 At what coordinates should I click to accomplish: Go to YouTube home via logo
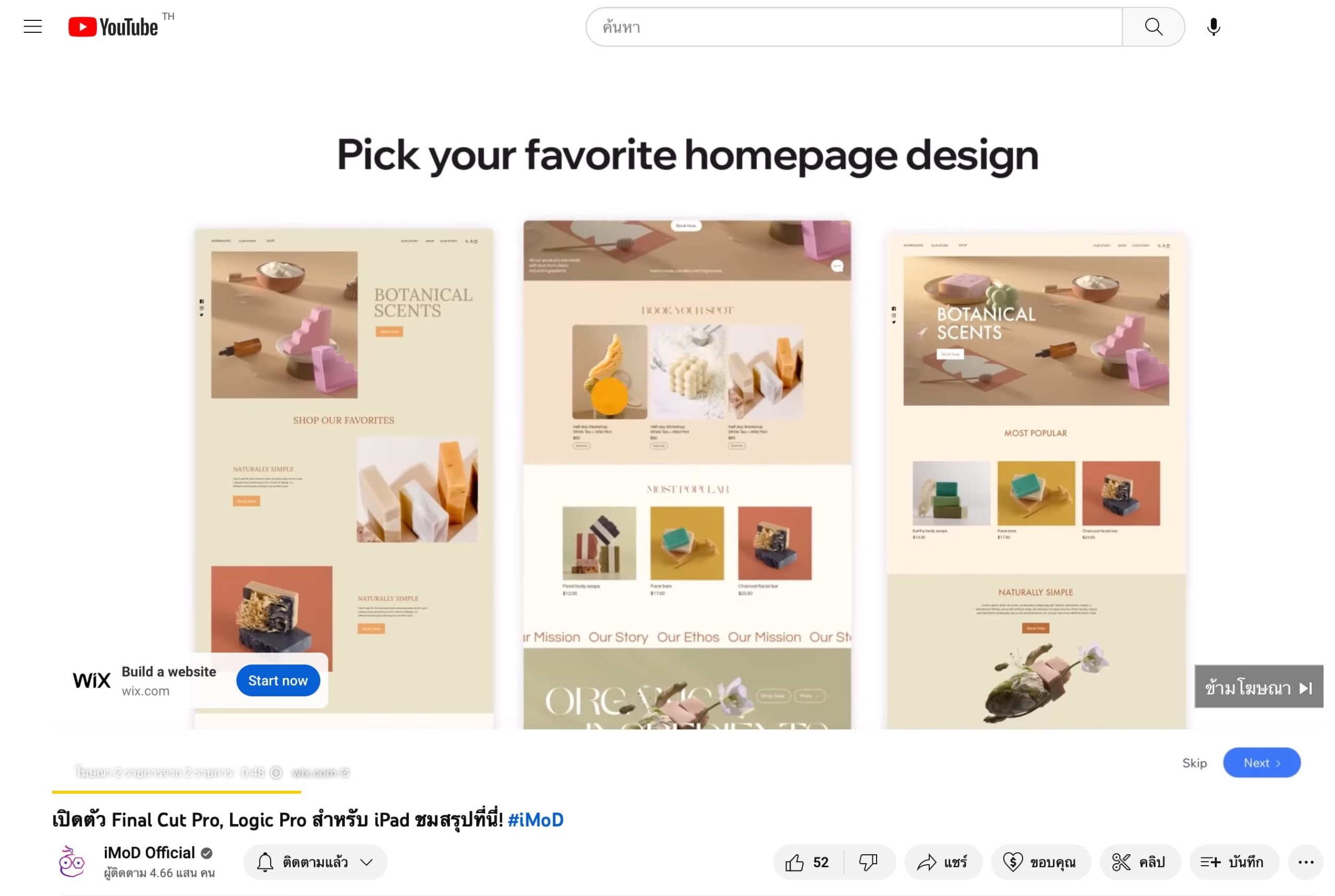113,27
